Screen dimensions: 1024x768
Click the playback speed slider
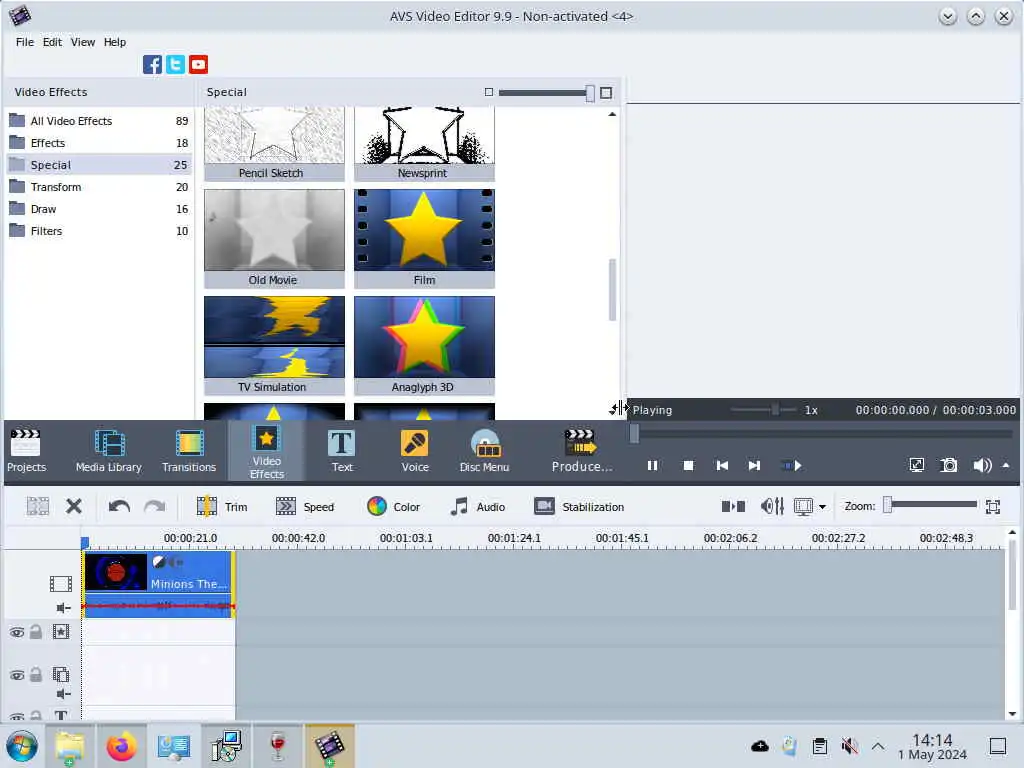click(x=763, y=410)
